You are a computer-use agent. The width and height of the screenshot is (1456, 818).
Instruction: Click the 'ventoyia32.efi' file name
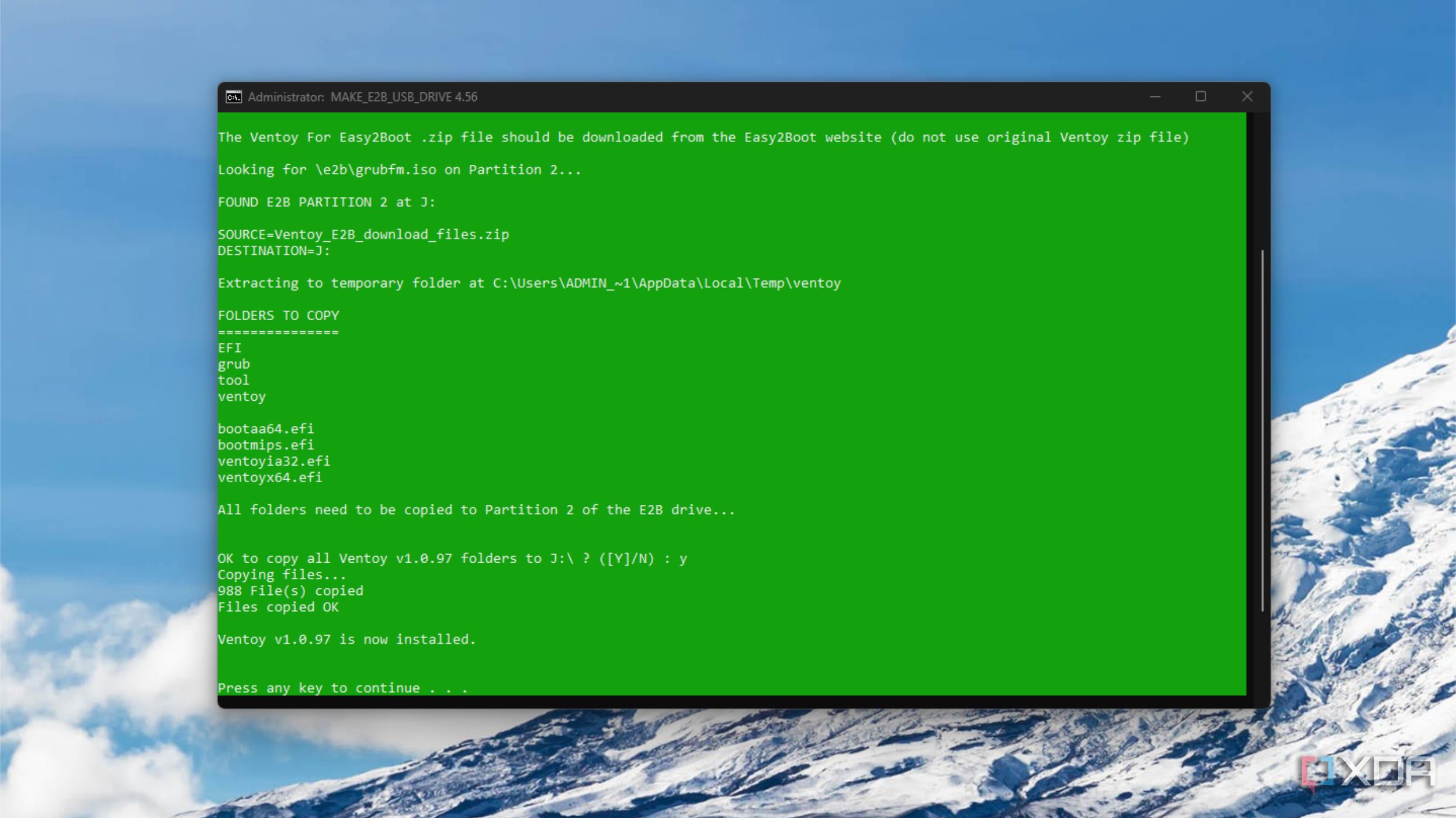[274, 462]
